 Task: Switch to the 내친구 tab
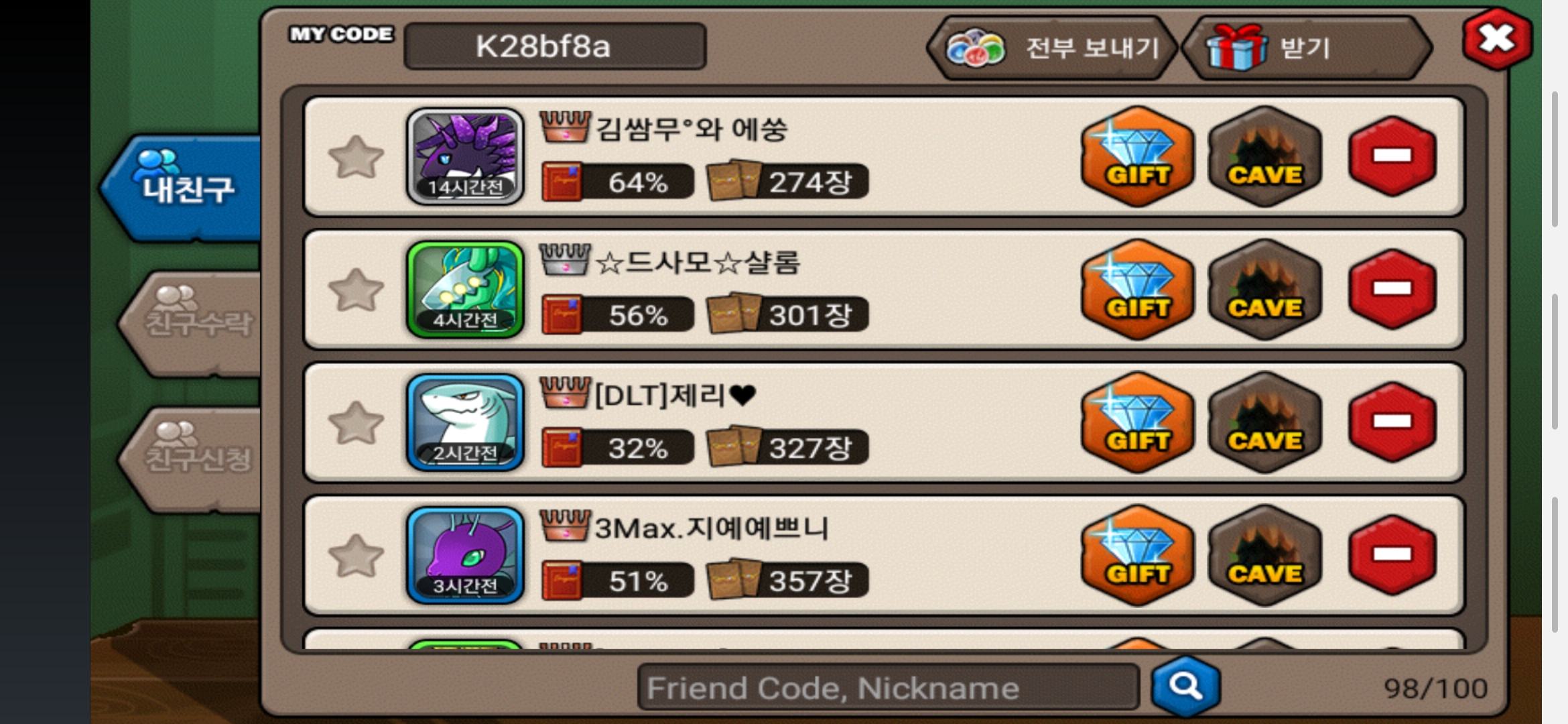181,187
